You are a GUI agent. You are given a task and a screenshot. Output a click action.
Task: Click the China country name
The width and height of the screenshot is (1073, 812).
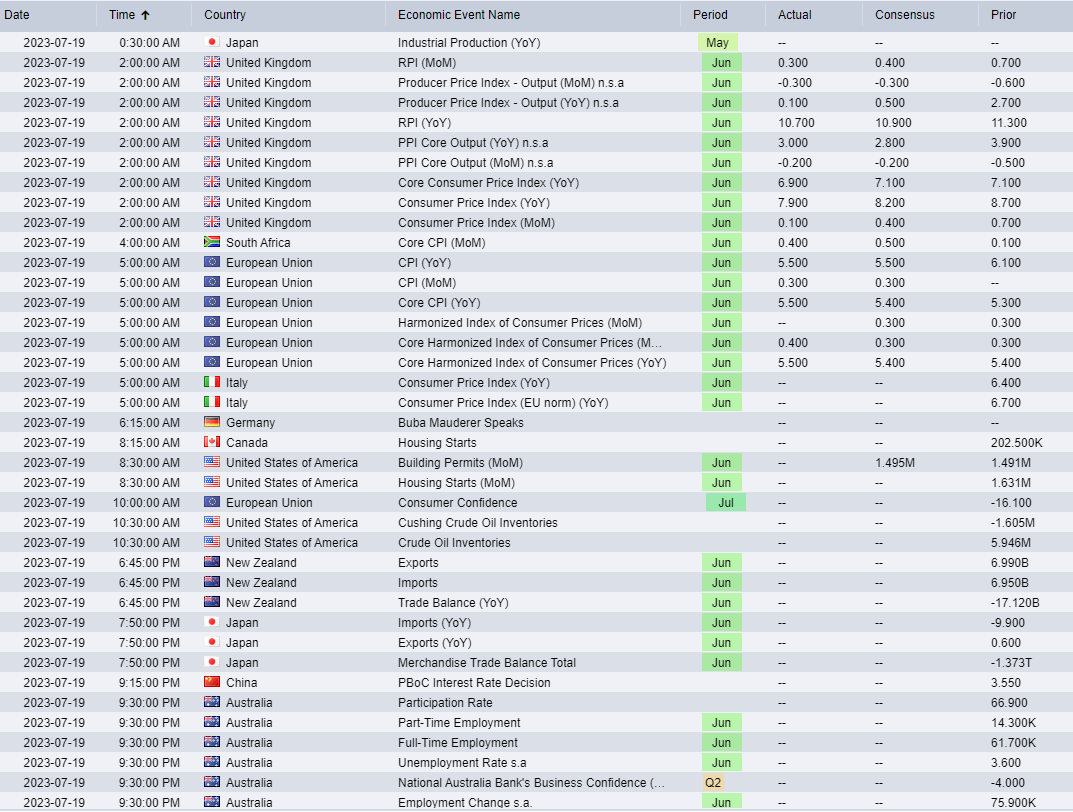[x=242, y=683]
